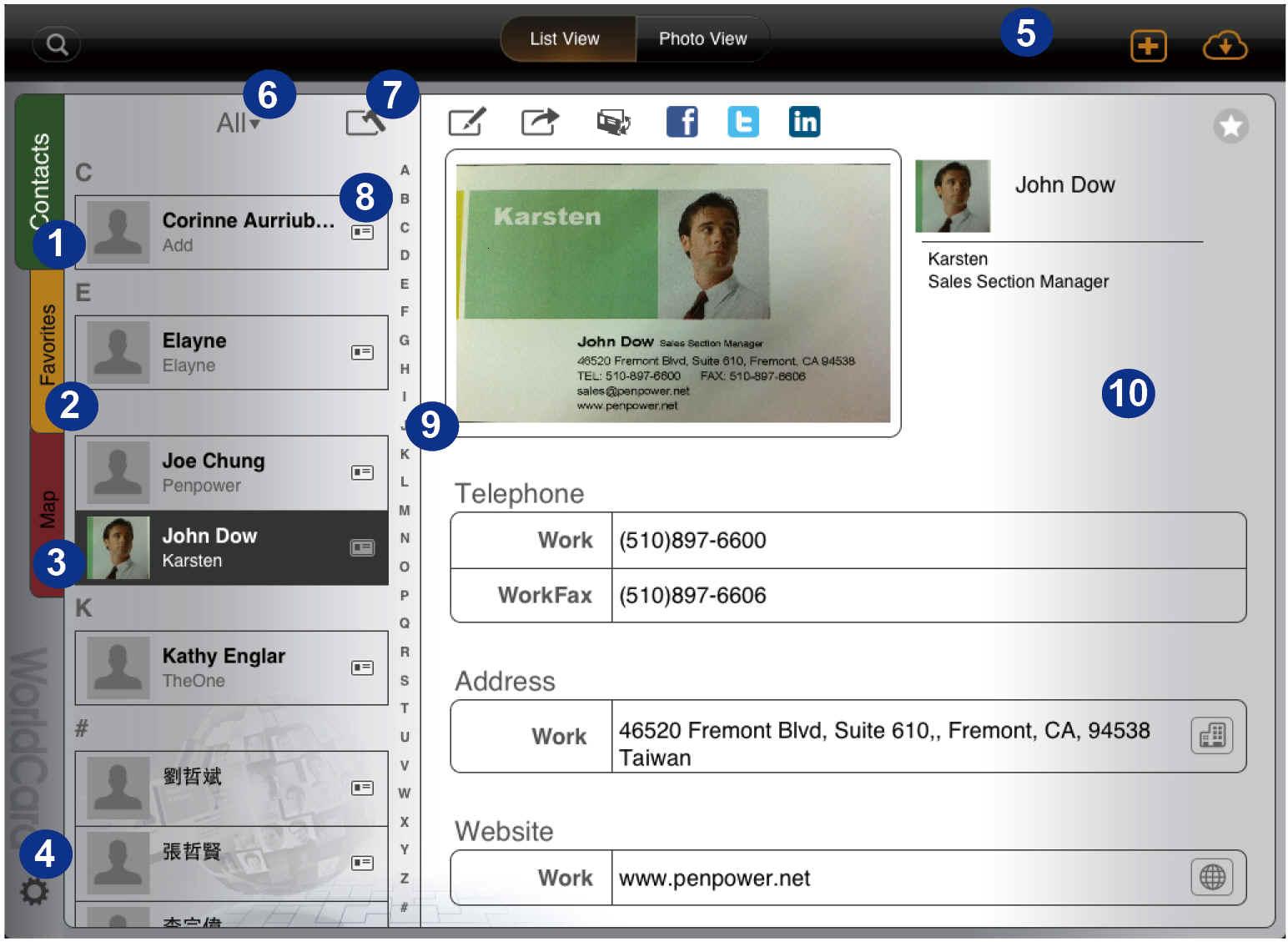Jump to letter M in alphabet index

pos(405,510)
